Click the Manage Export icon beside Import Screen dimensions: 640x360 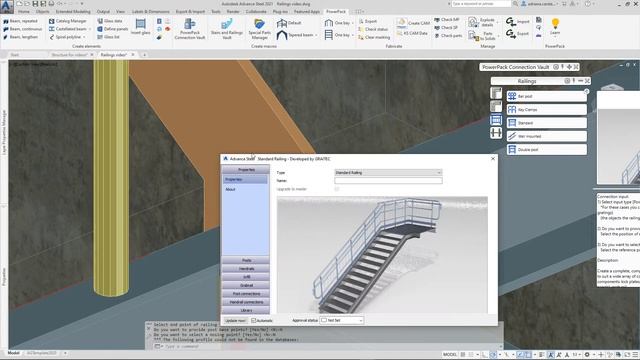(x=517, y=33)
